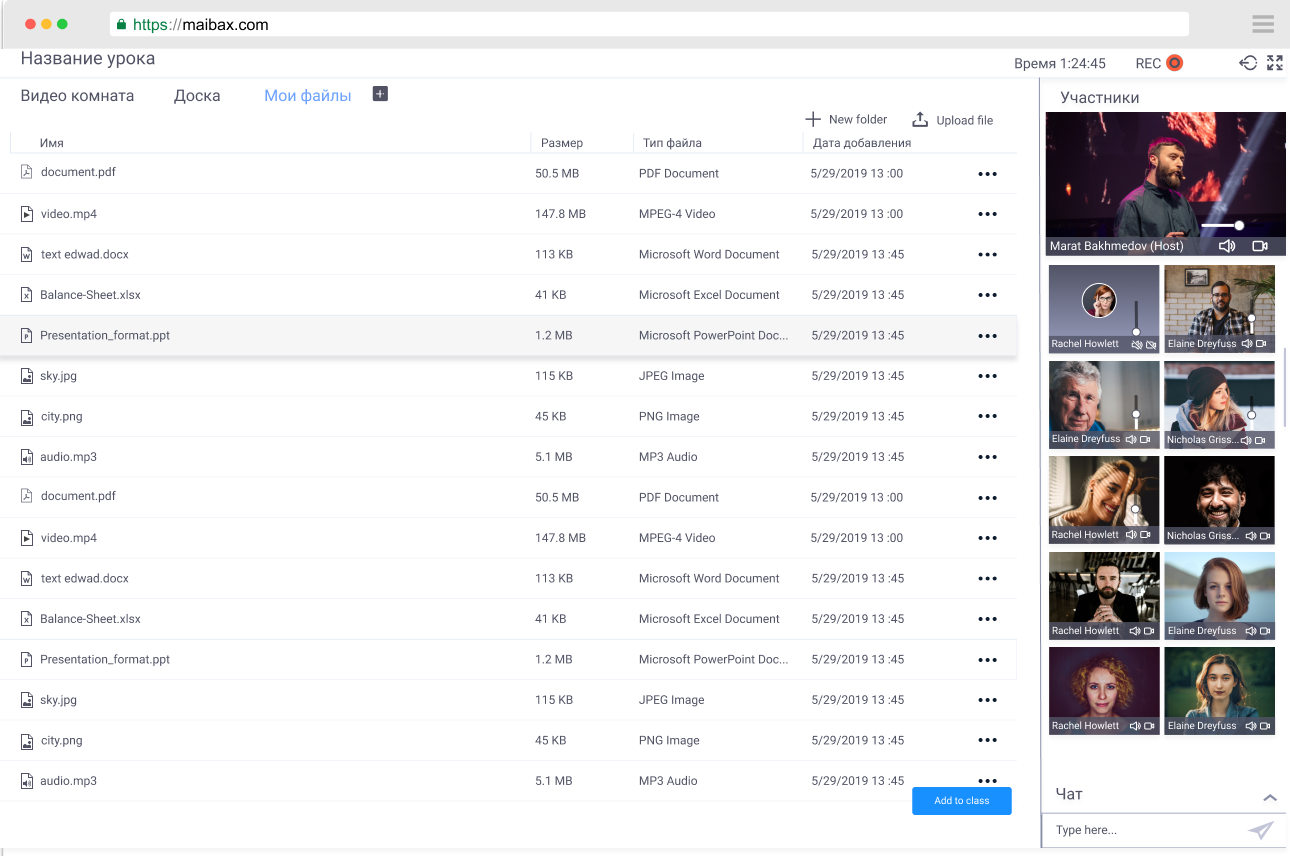Mute the grey-haired Elaine Dreyfuss participant
Screen dimensions: 1290x856
pyautogui.click(x=1131, y=439)
